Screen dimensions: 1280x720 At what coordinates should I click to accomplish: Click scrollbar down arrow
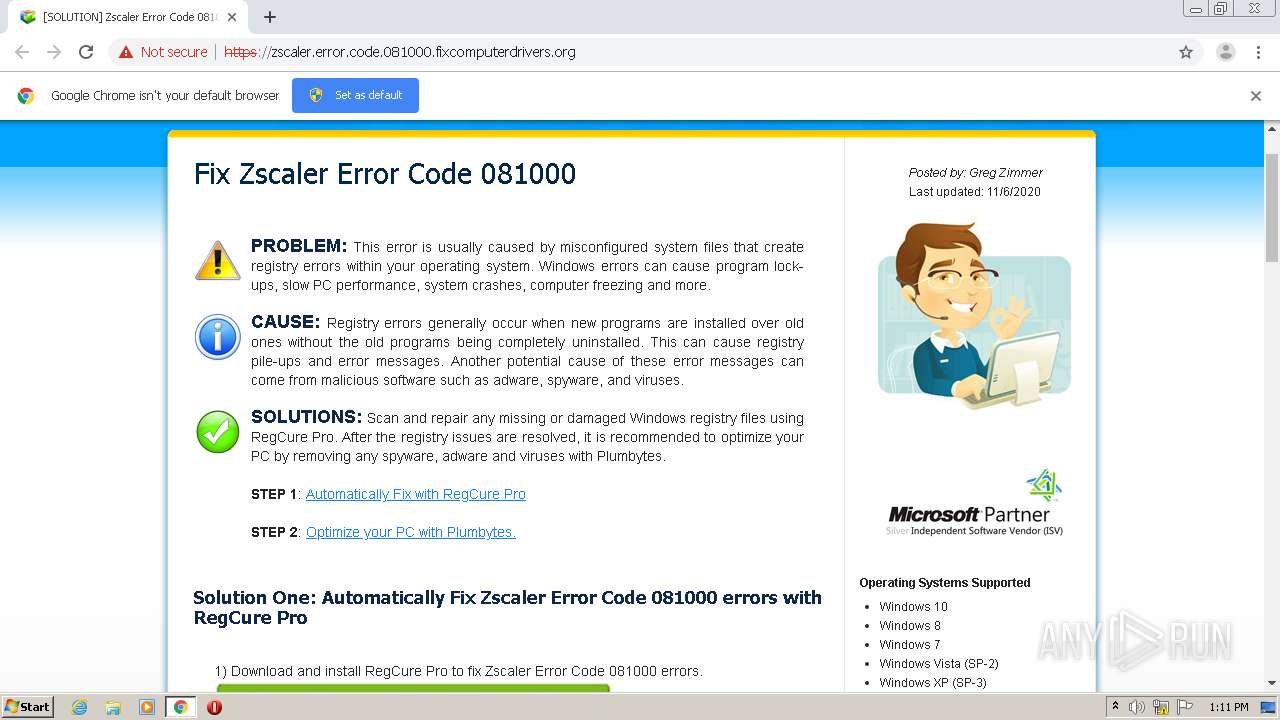(x=1272, y=683)
